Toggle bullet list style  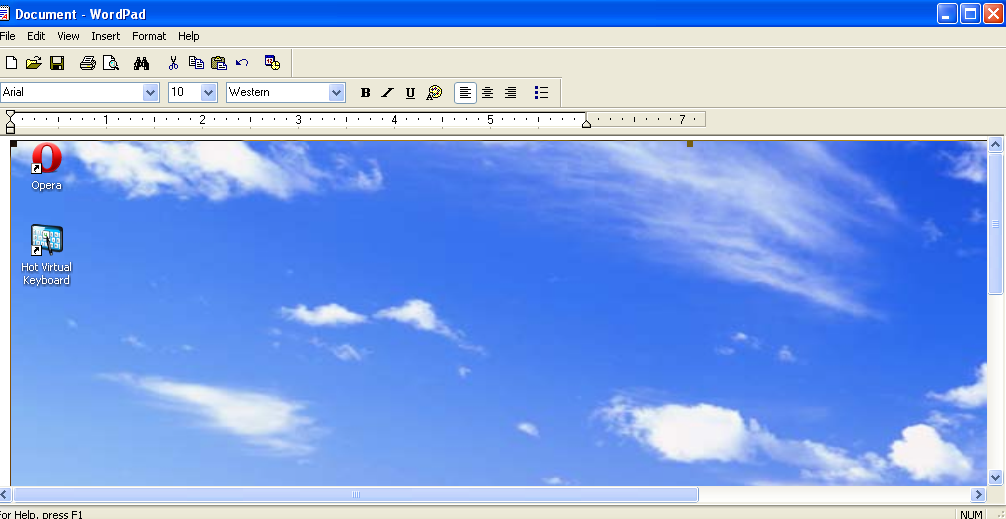click(541, 93)
